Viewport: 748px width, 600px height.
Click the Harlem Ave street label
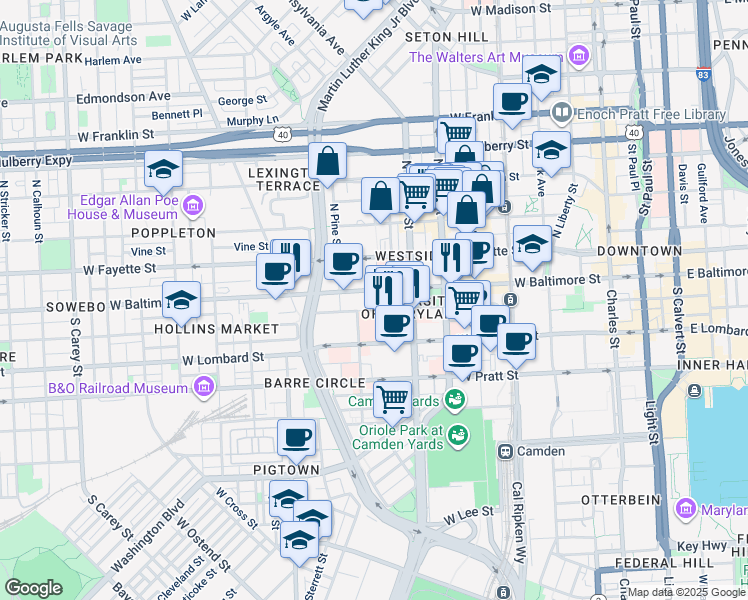click(x=113, y=60)
